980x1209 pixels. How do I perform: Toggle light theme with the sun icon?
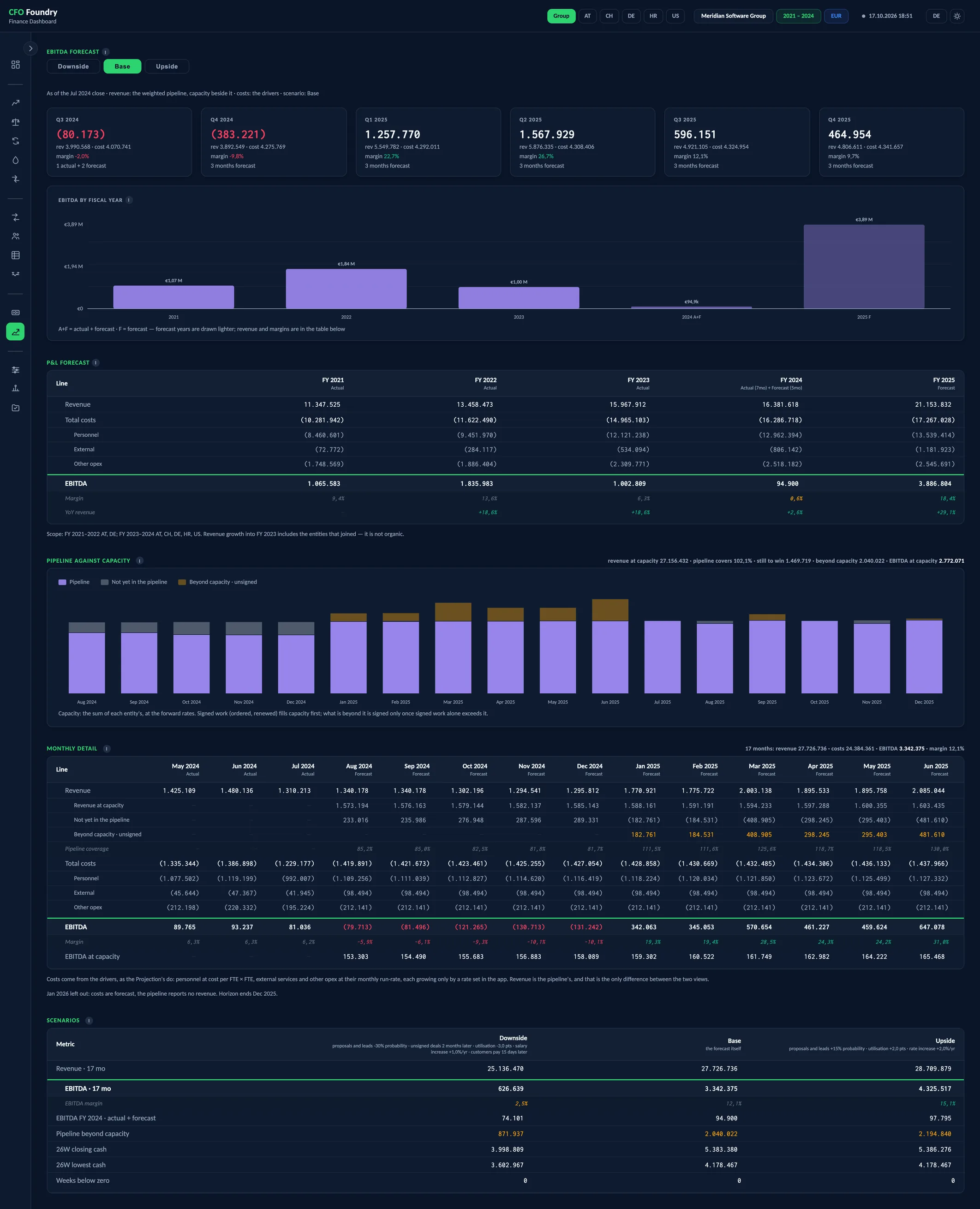click(957, 16)
